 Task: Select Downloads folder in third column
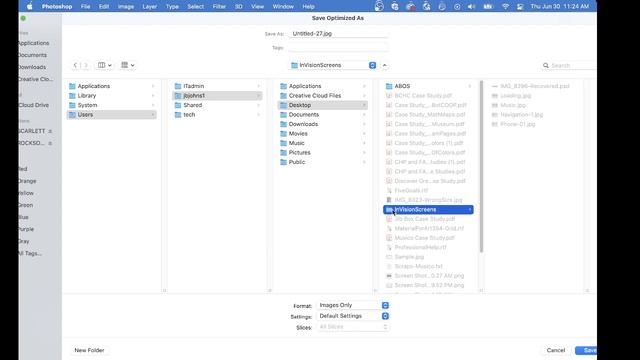pos(322,124)
